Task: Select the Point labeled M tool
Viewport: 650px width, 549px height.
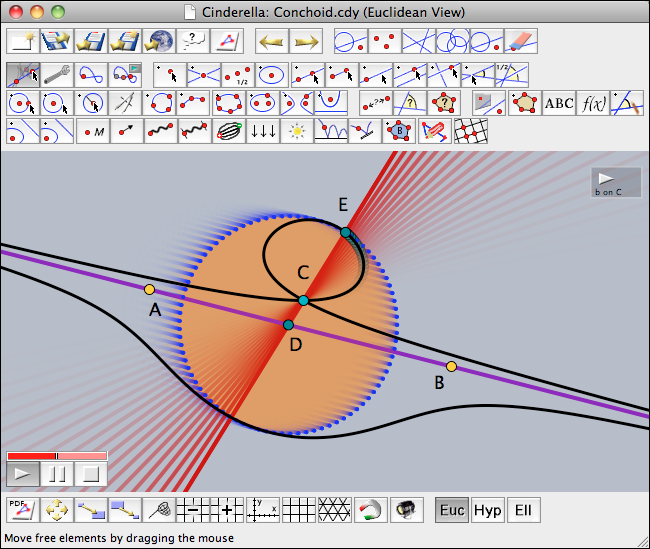Action: 92,131
